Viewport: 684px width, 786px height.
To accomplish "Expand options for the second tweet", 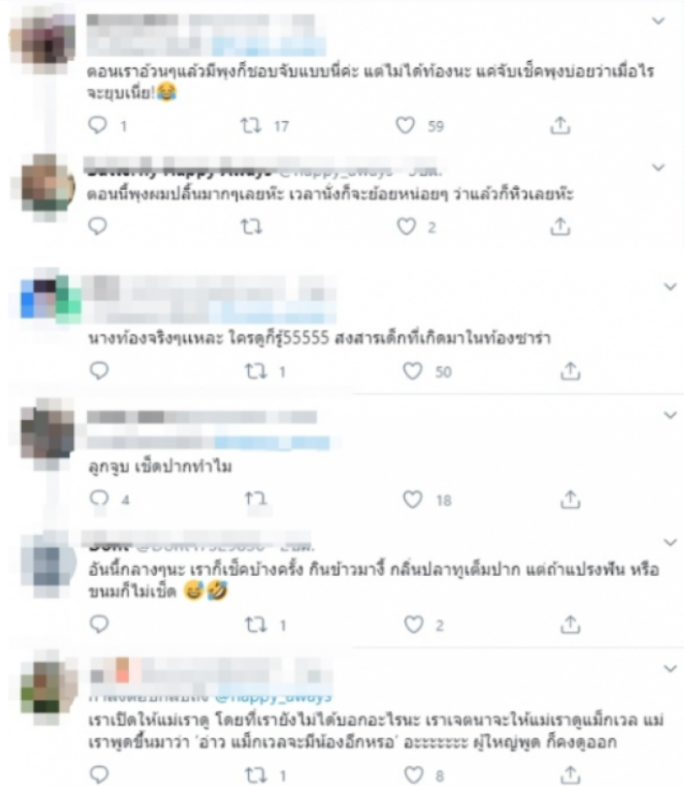I will [658, 167].
